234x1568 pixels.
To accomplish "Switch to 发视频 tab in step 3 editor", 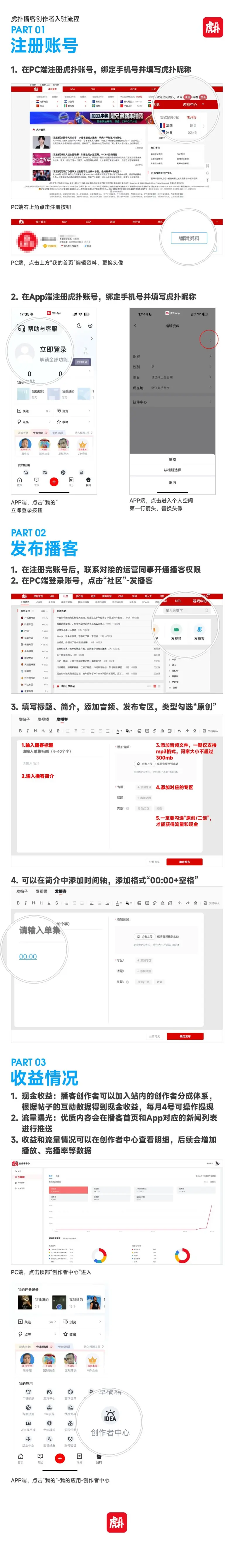I will click(x=43, y=719).
